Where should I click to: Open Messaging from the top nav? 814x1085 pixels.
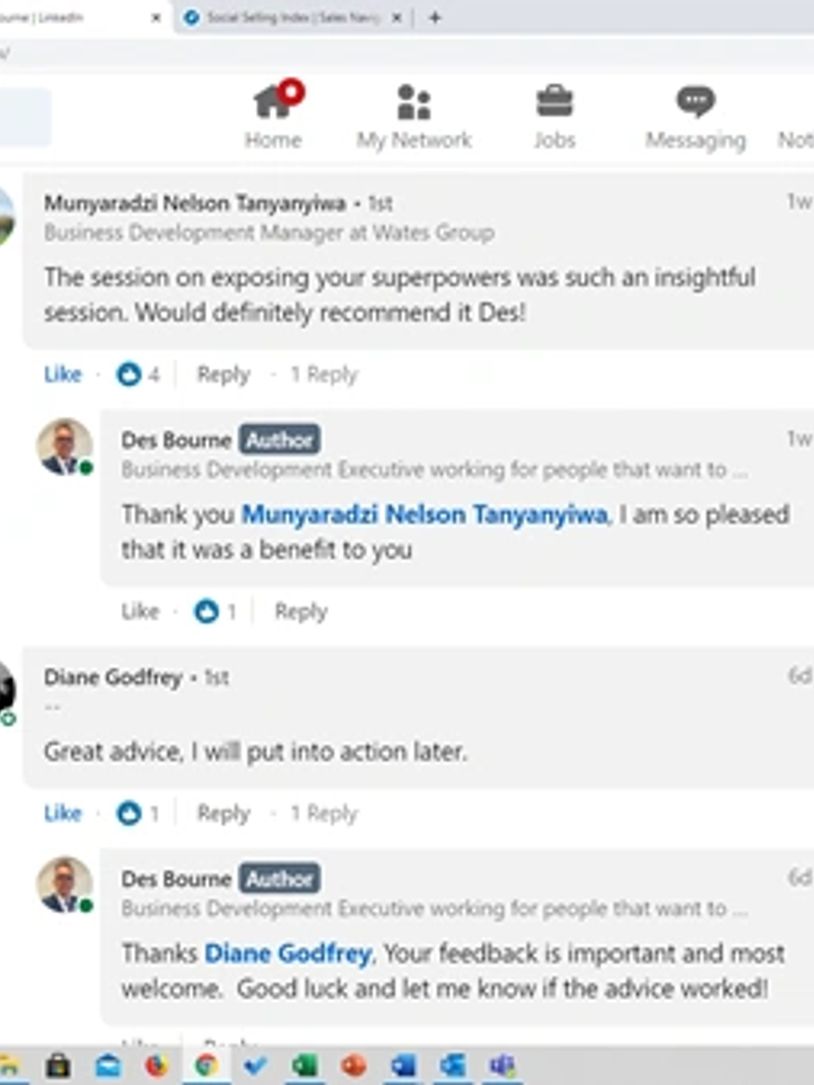695,116
